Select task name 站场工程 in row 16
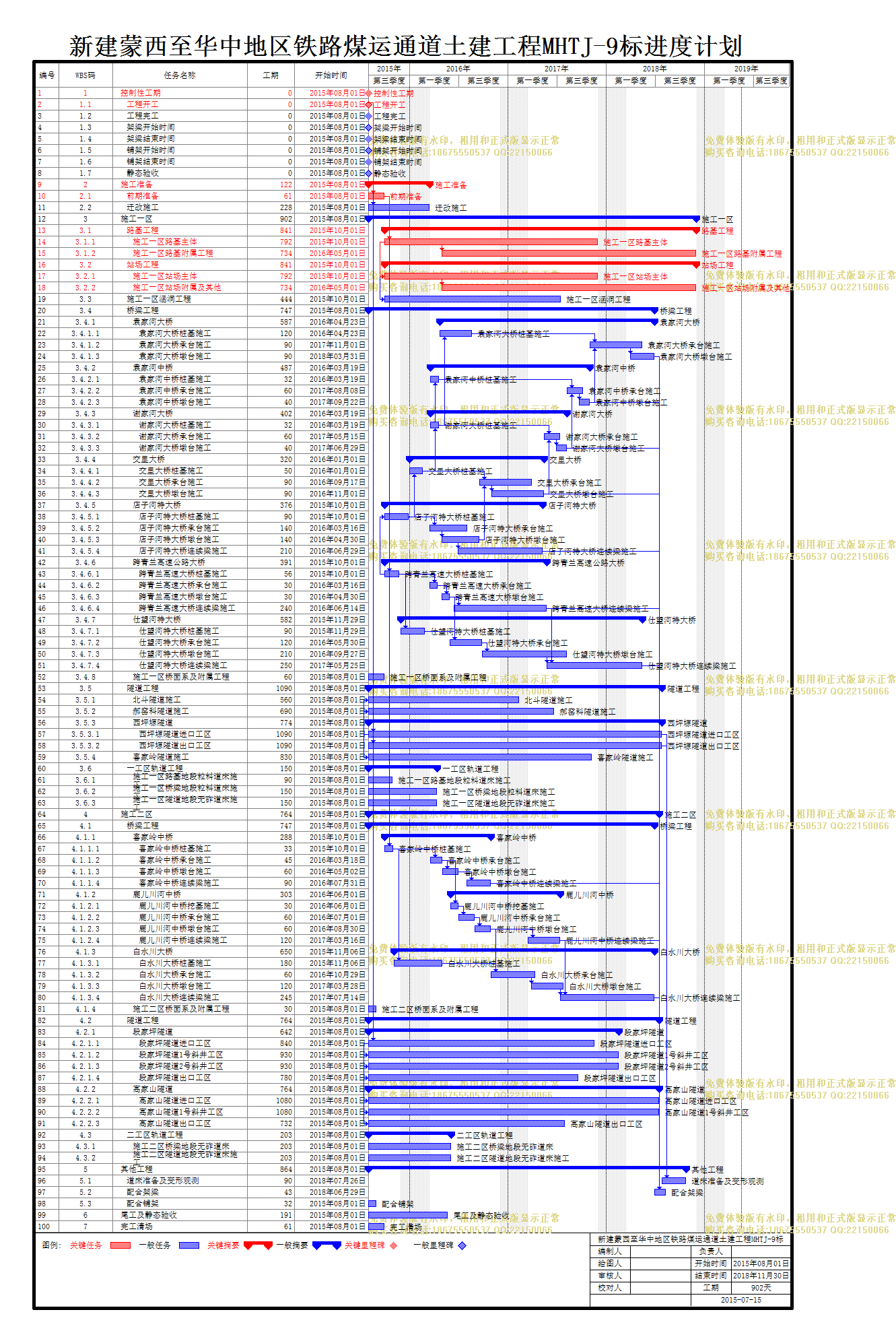Viewport: 896px width, 1341px height. click(x=143, y=265)
